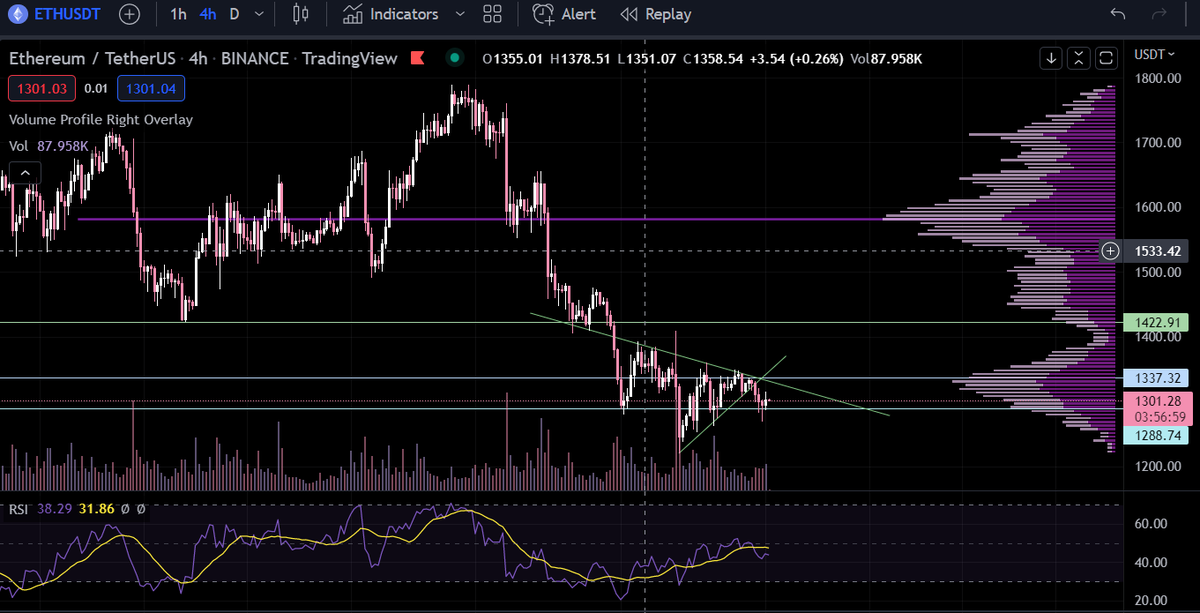Click the red flag symbol marker

click(x=418, y=58)
